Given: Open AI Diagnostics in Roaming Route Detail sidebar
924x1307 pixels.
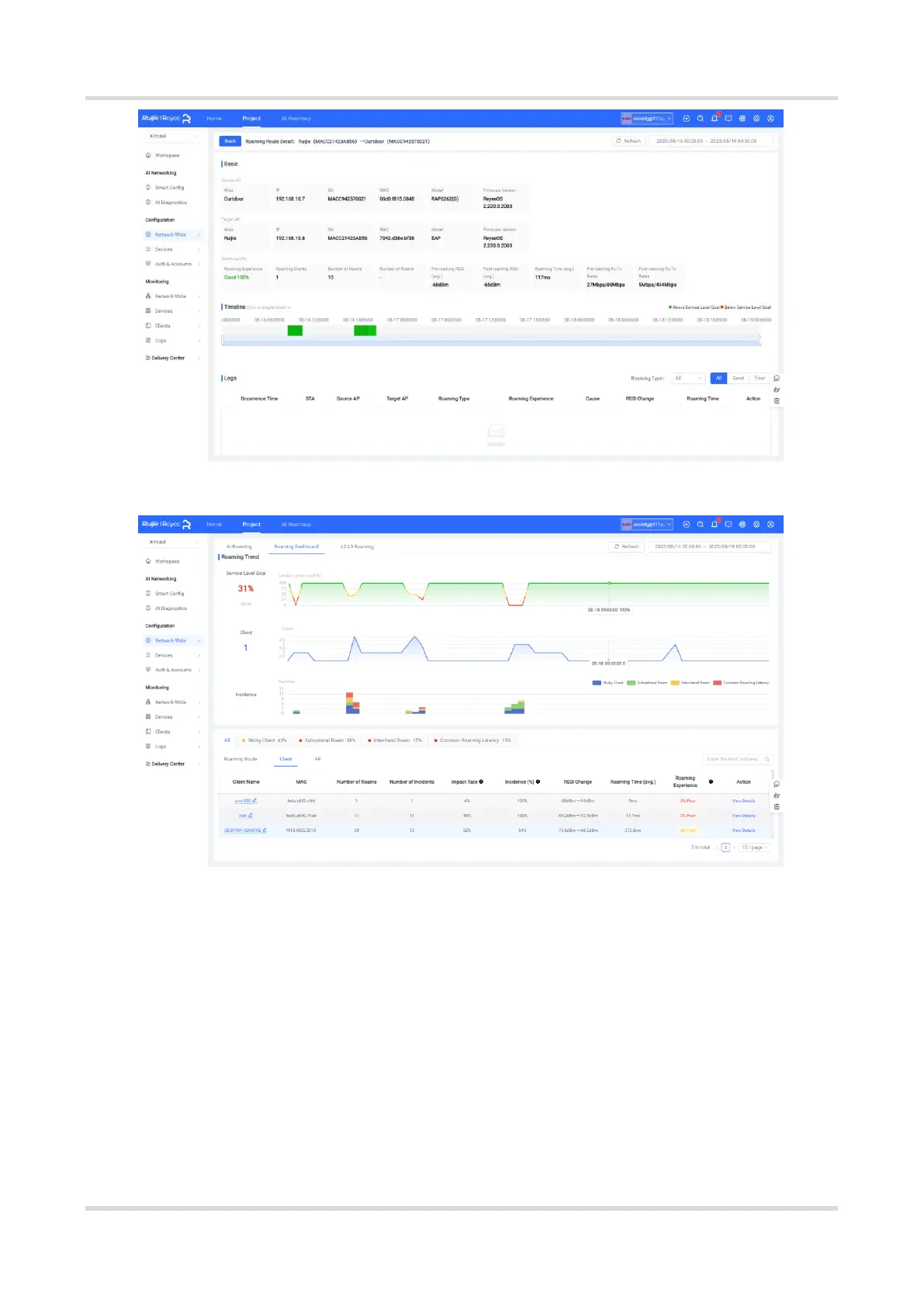Looking at the screenshot, I should (x=171, y=203).
